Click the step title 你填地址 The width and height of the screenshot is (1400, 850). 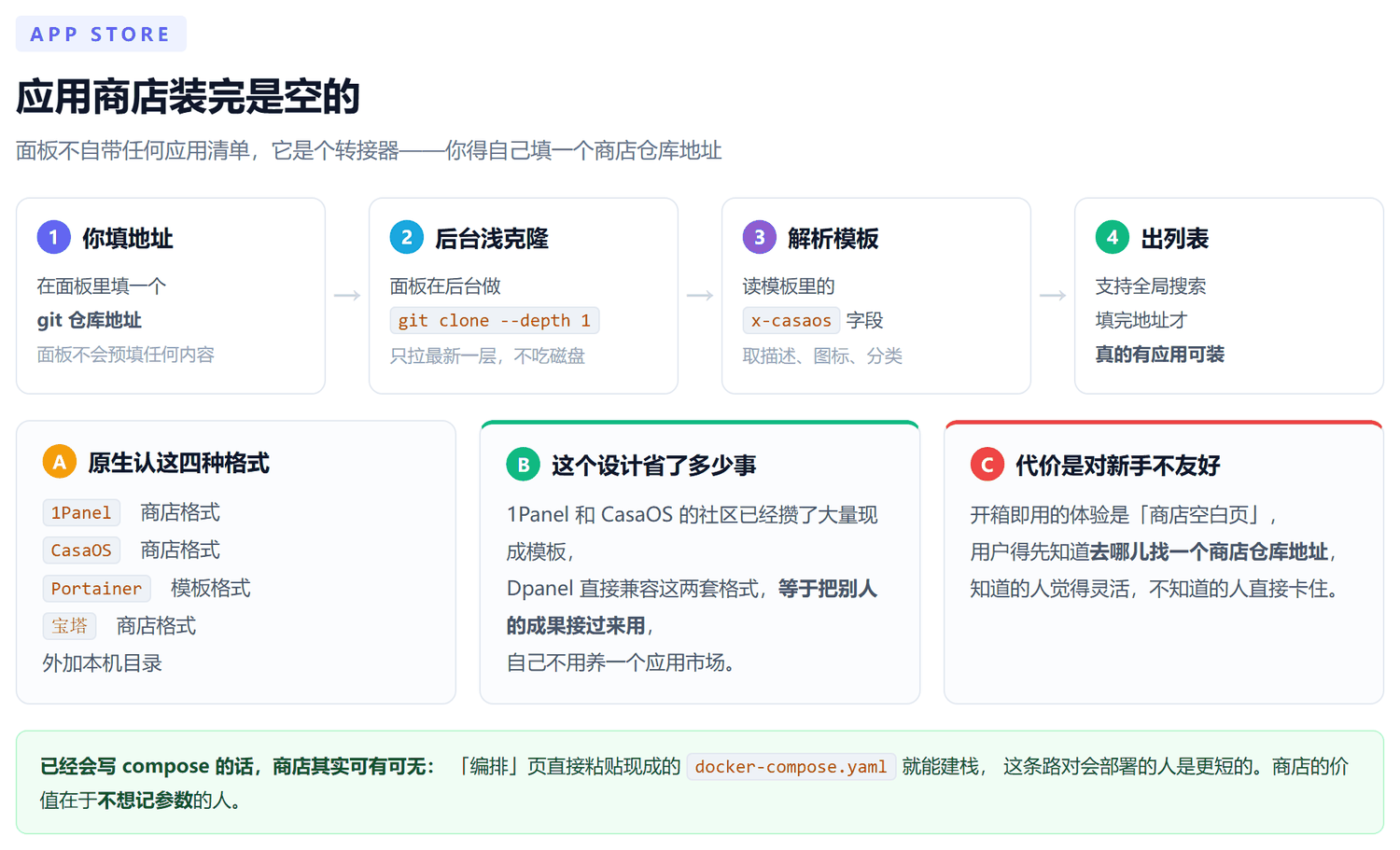click(x=128, y=238)
